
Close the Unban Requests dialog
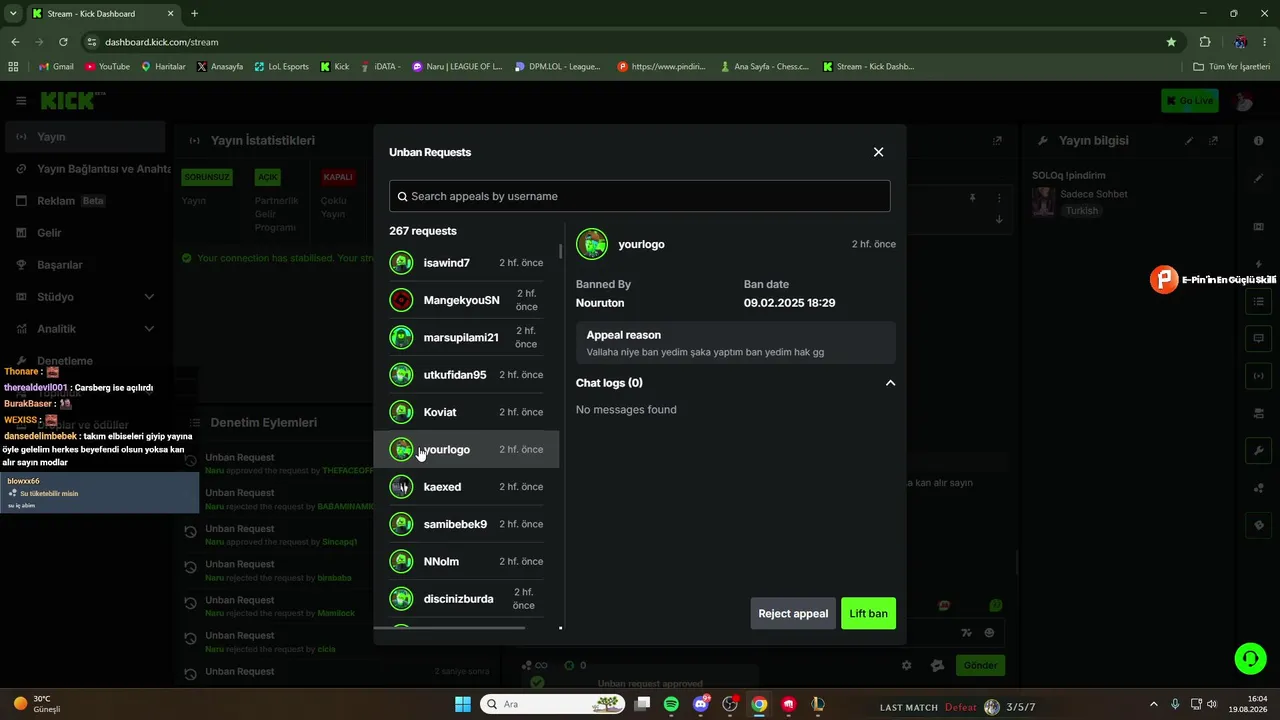pos(878,152)
